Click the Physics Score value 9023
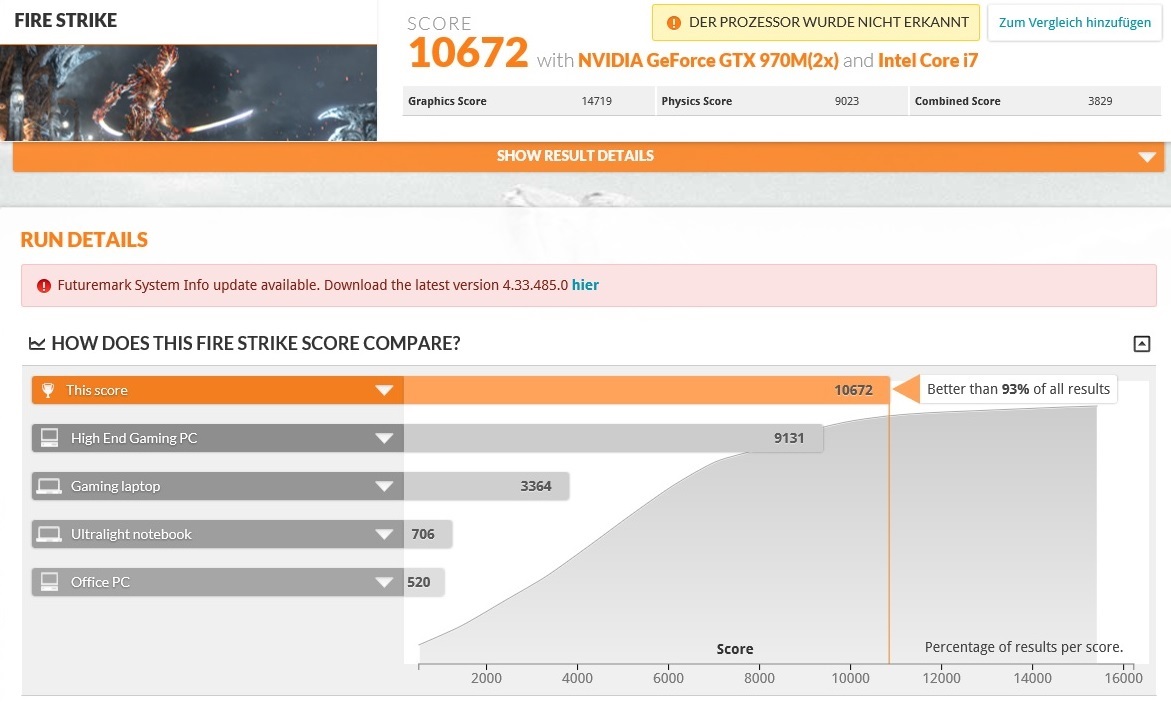Image resolution: width=1171 pixels, height=703 pixels. [x=847, y=101]
